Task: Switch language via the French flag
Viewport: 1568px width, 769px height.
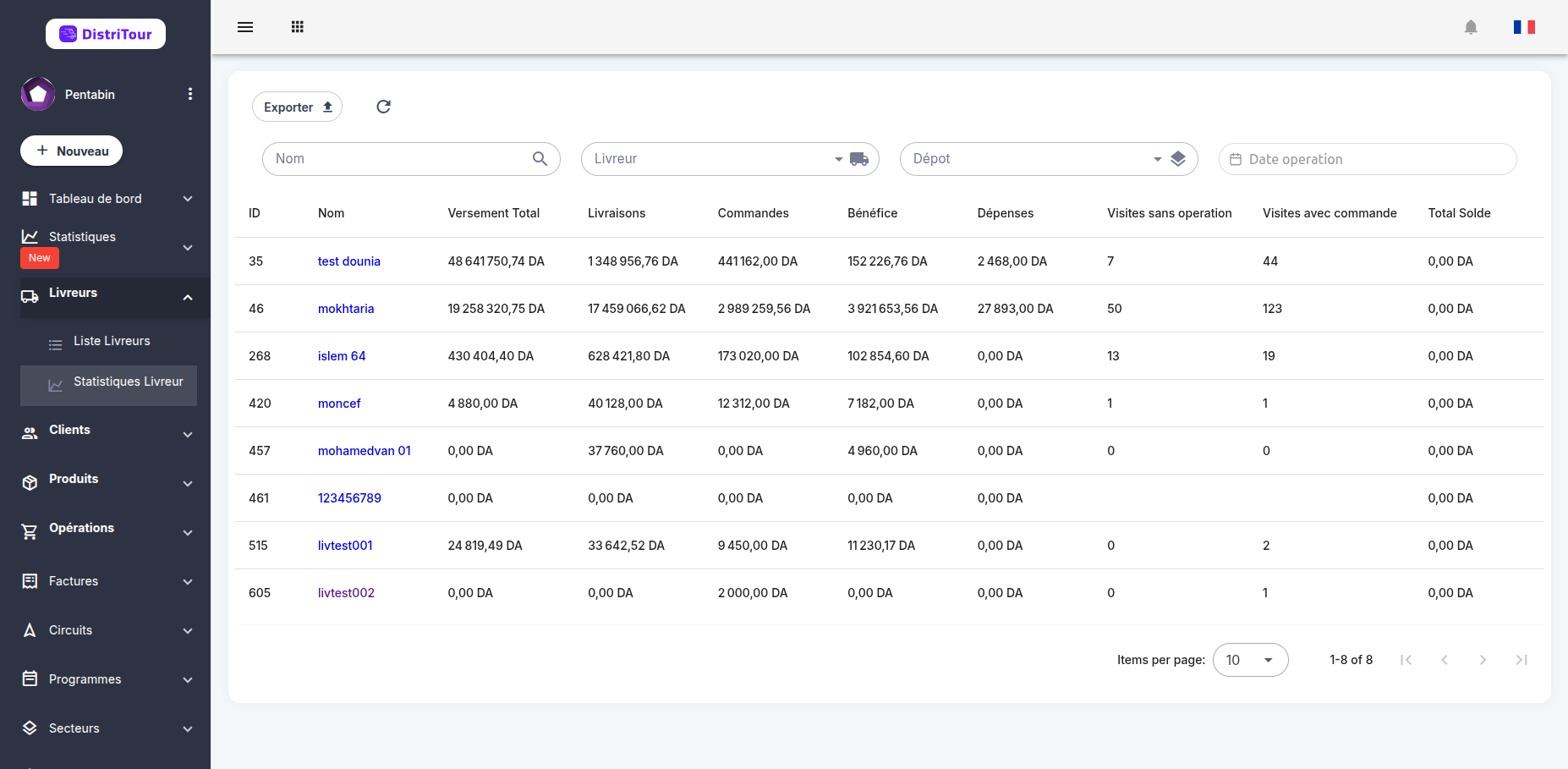Action: [1524, 27]
